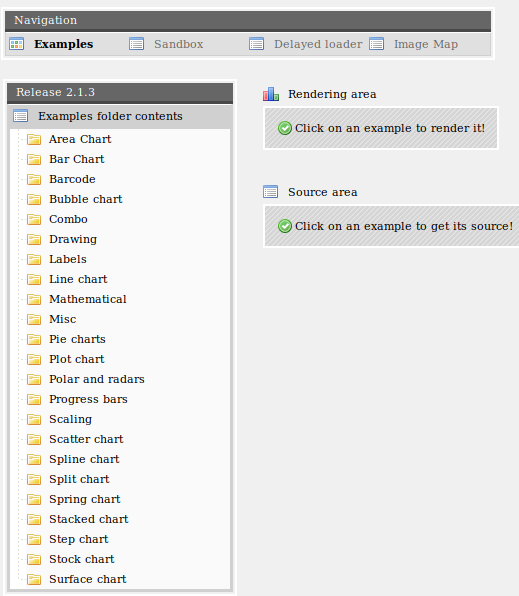The height and width of the screenshot is (596, 519).
Task: Click the Examples folder contents heading
Action: tap(110, 116)
